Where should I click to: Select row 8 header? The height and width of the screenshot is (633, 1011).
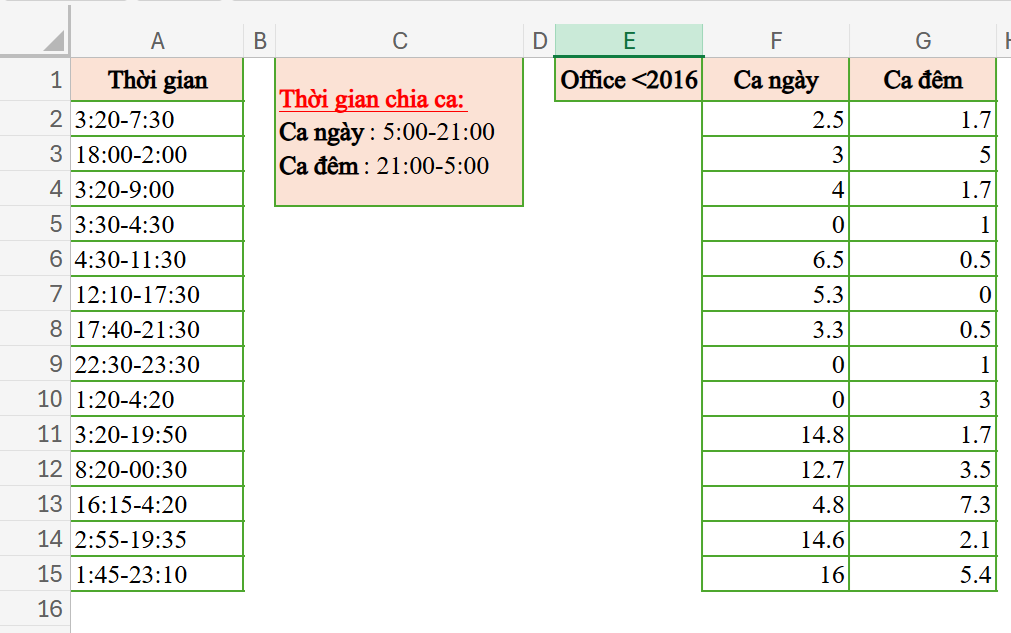[x=52, y=329]
